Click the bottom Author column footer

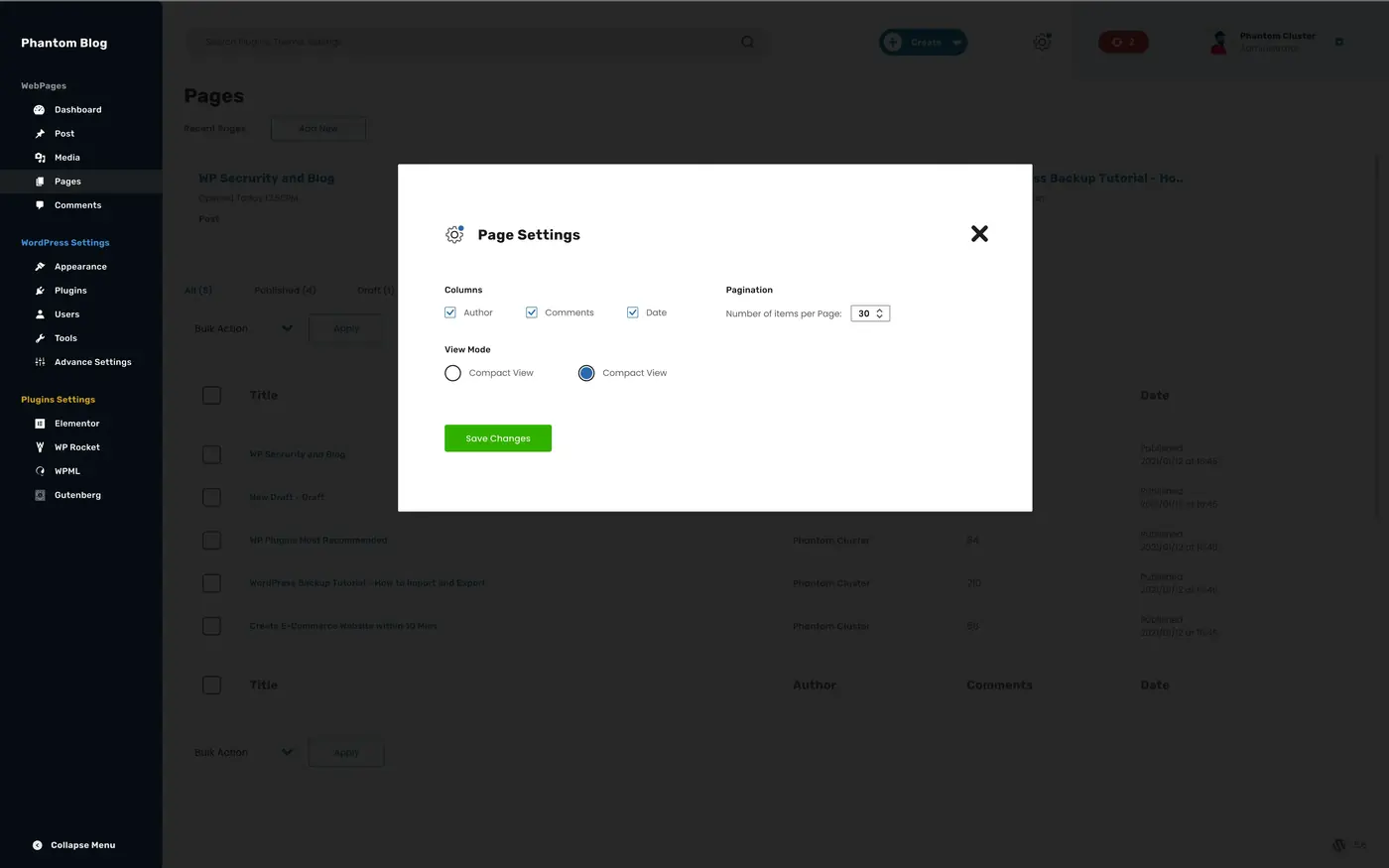[x=815, y=684]
